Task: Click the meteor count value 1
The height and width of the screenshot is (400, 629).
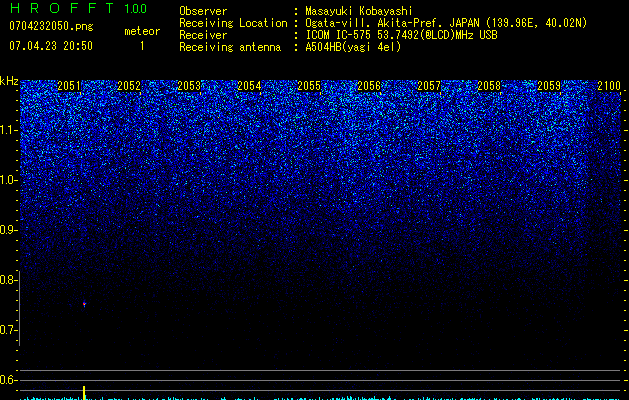Action: tap(142, 46)
